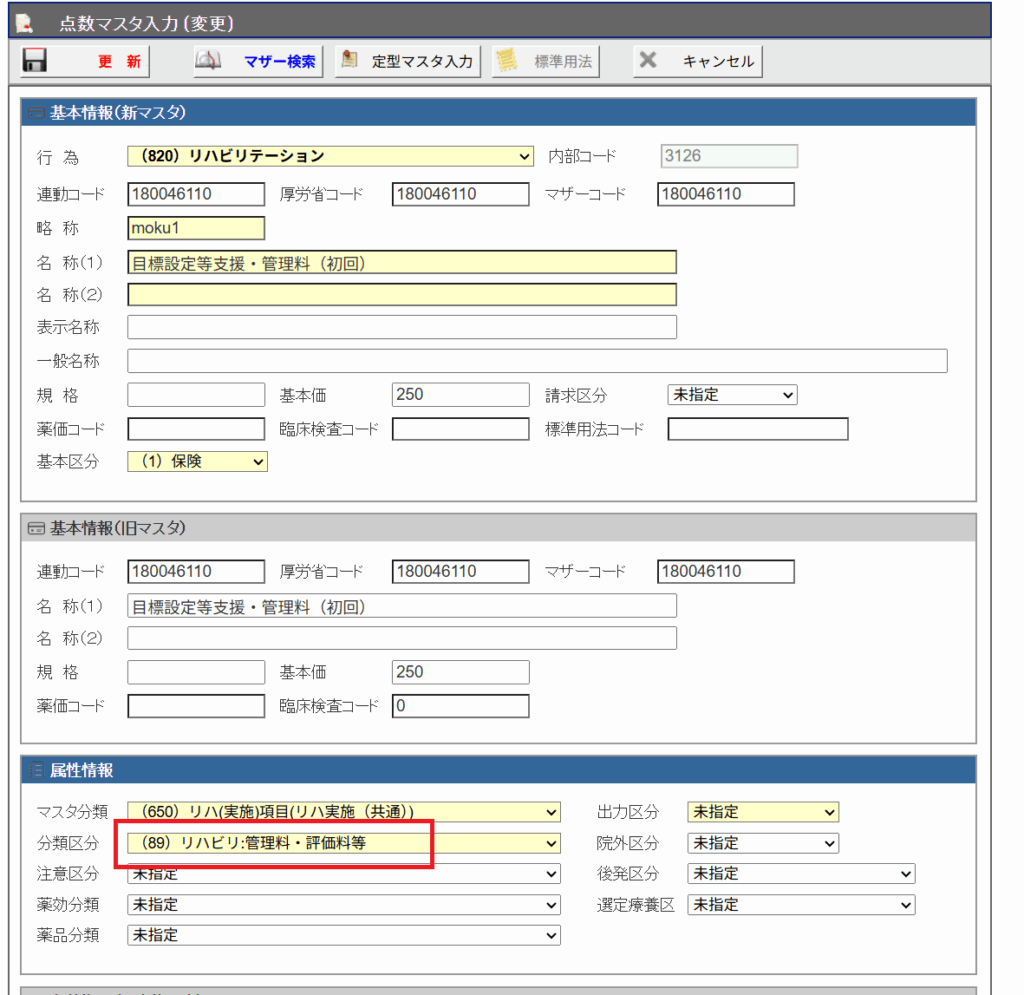Click the new master 連動コード field

(x=196, y=194)
